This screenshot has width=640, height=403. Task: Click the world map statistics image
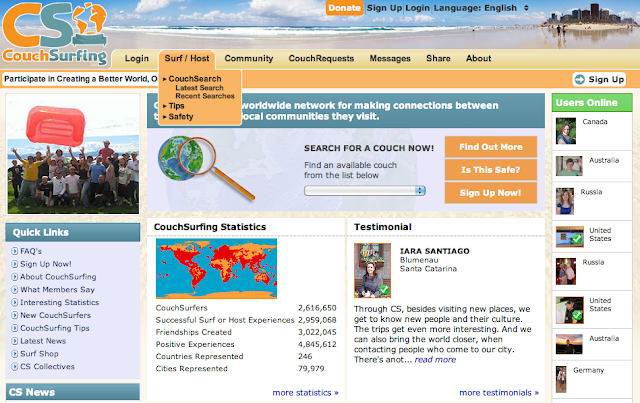coord(216,269)
